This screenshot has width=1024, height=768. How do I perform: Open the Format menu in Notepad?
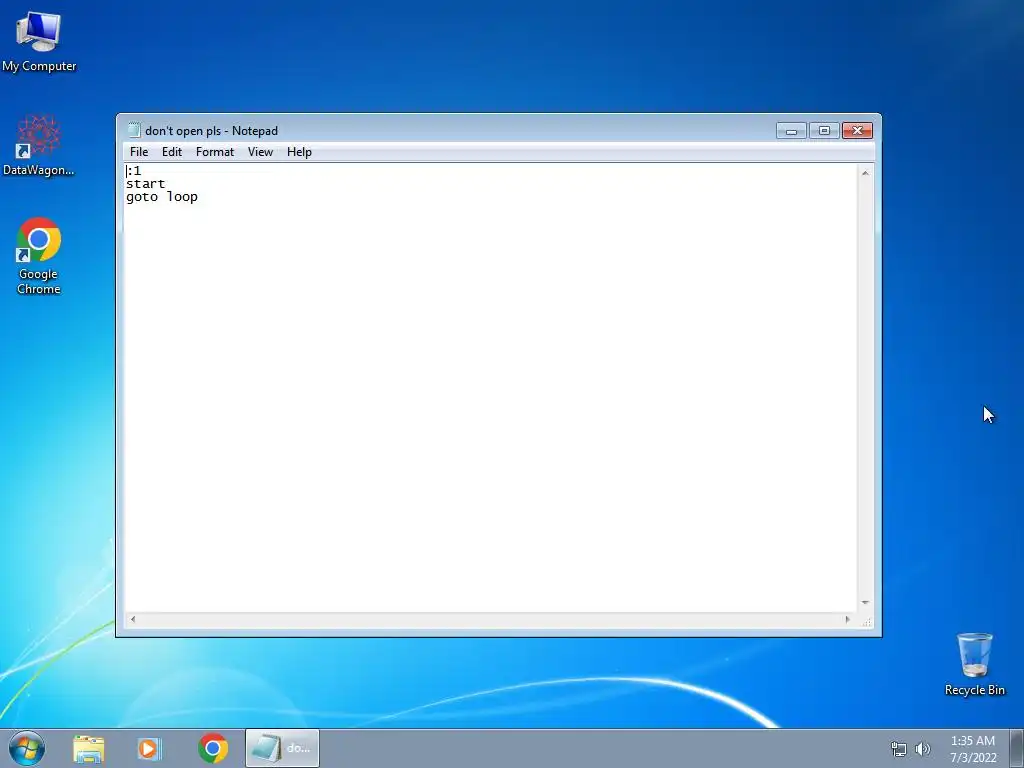[x=215, y=152]
